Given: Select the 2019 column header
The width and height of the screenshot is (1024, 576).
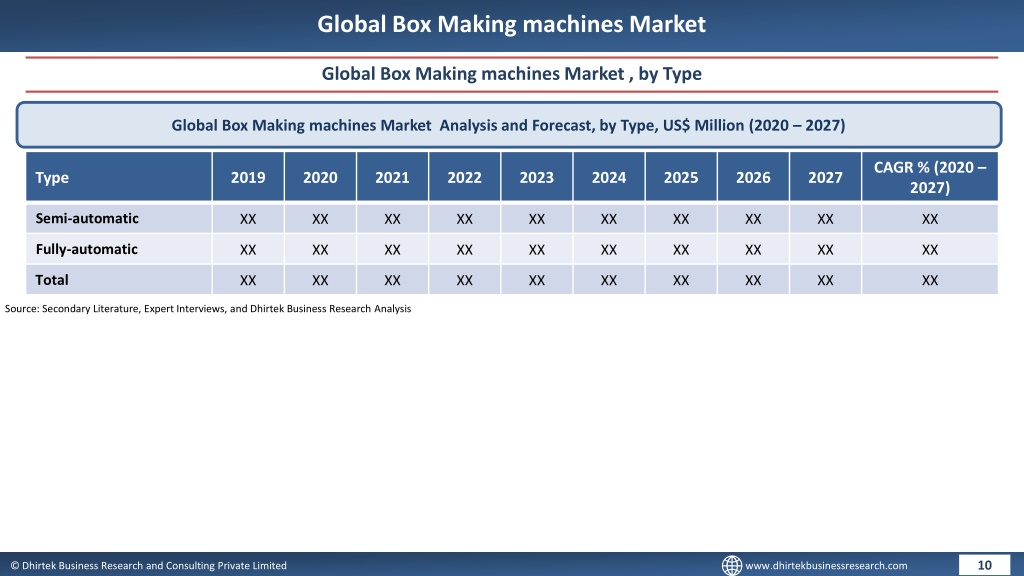Looking at the screenshot, I should (248, 176).
